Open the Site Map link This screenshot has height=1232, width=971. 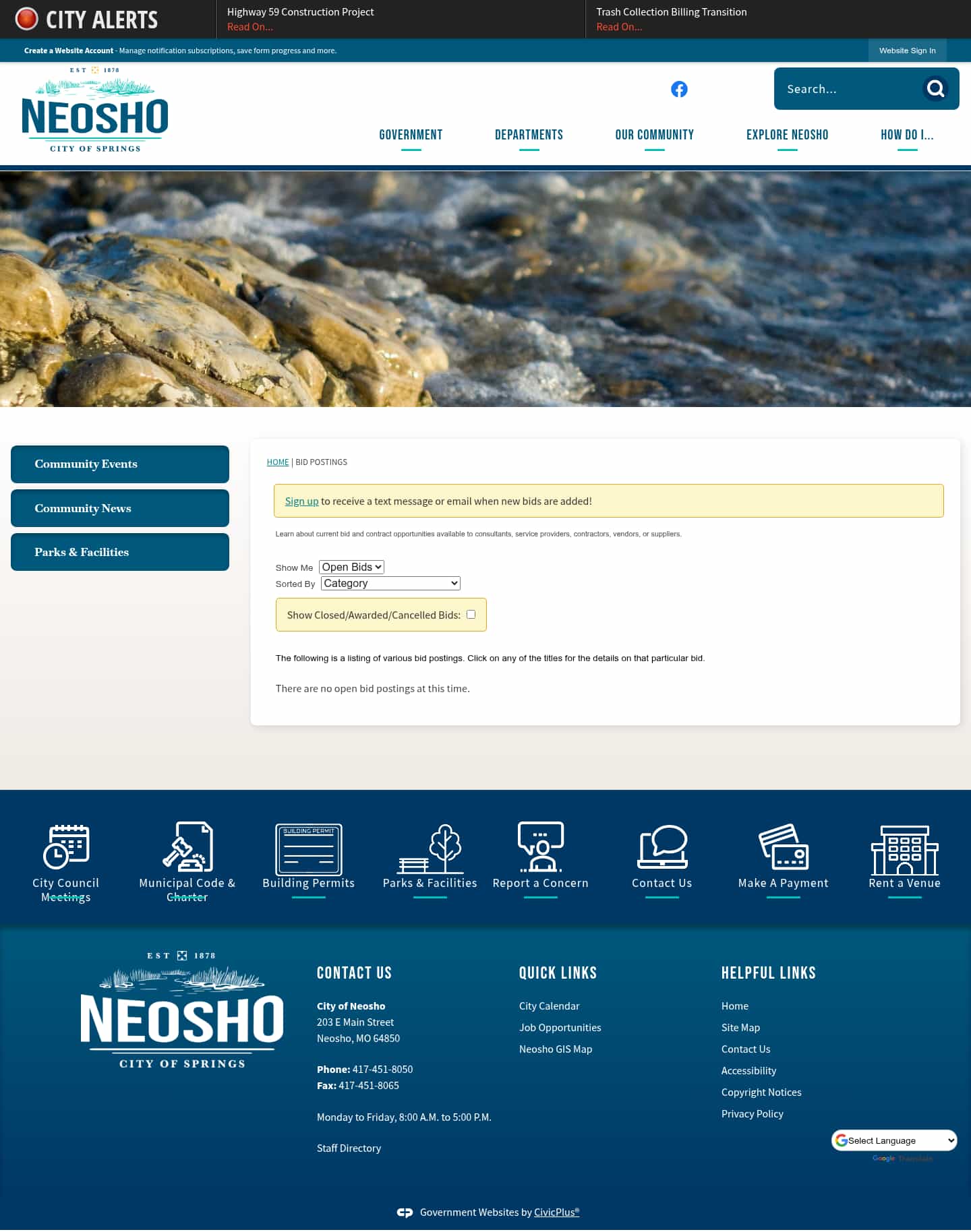[x=740, y=1028]
